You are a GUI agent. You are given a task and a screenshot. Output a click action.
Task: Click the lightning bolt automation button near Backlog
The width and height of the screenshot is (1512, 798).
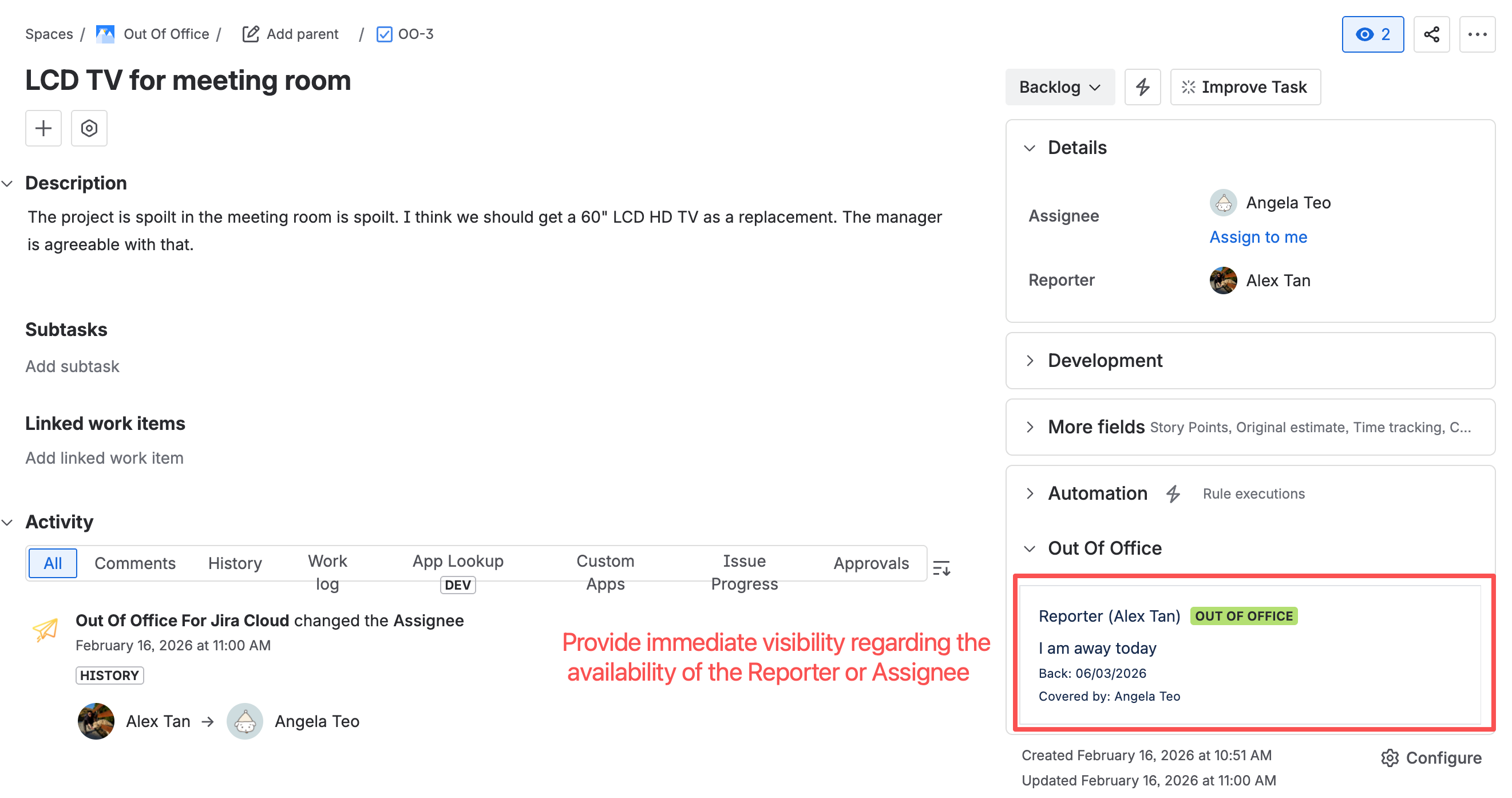pos(1142,87)
